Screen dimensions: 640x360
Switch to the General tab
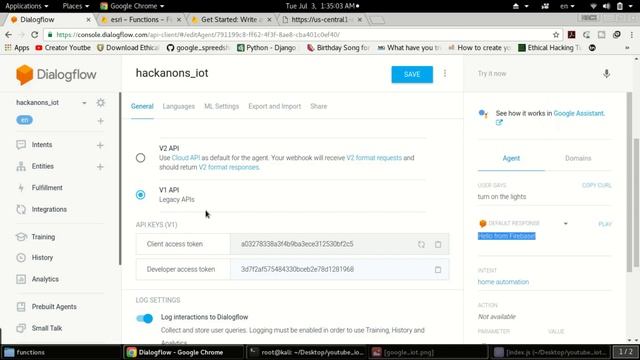[x=142, y=106]
